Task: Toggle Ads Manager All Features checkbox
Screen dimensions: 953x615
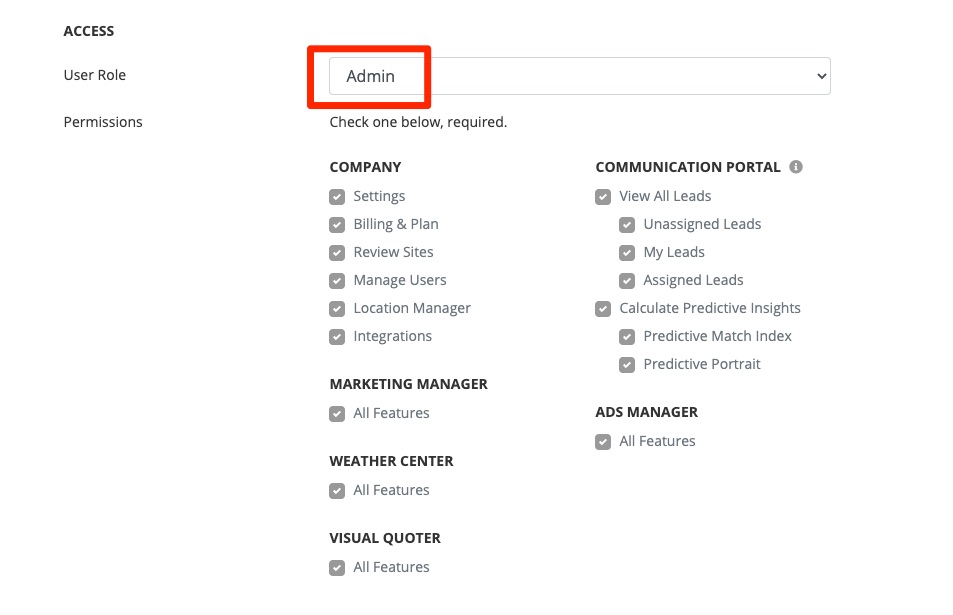Action: pyautogui.click(x=603, y=442)
